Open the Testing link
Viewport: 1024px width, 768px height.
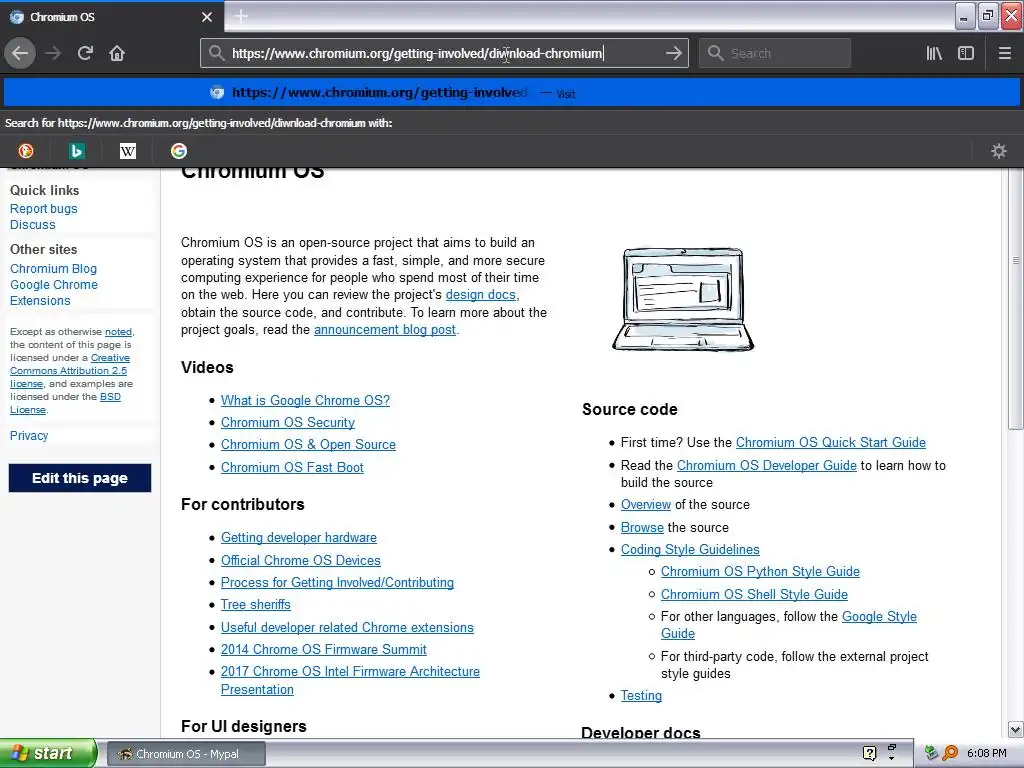(x=641, y=696)
